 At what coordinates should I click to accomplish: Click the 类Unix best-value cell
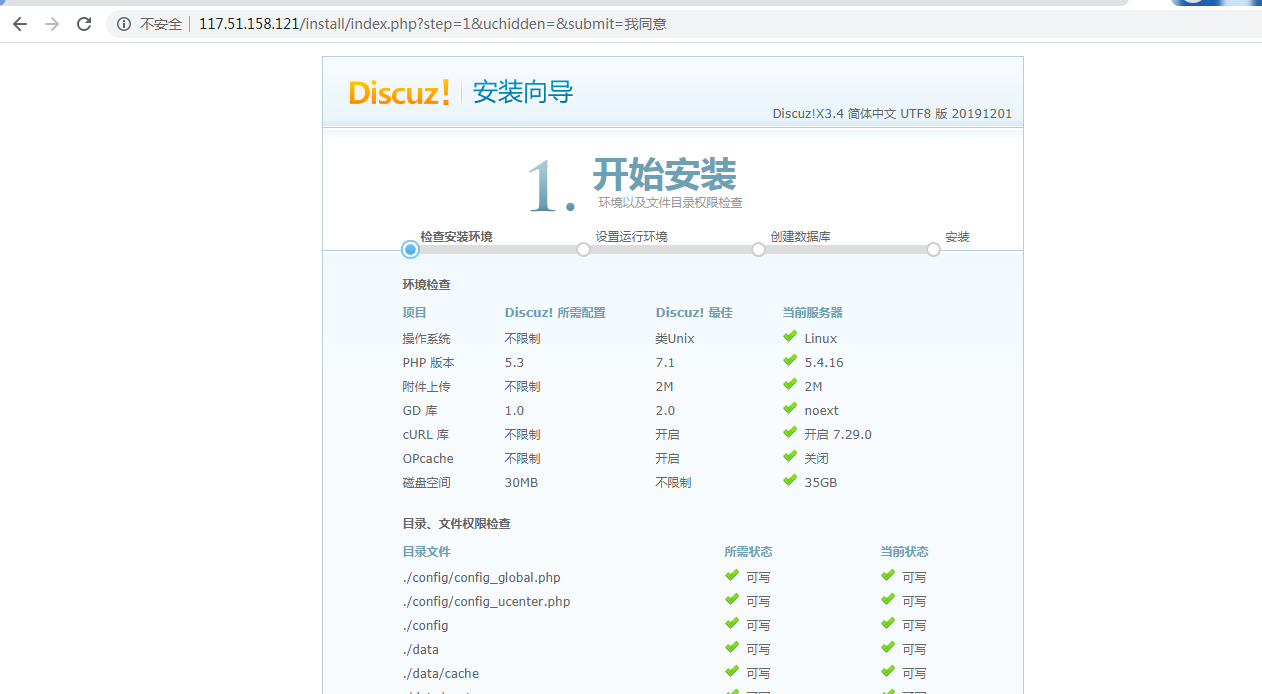pyautogui.click(x=675, y=339)
